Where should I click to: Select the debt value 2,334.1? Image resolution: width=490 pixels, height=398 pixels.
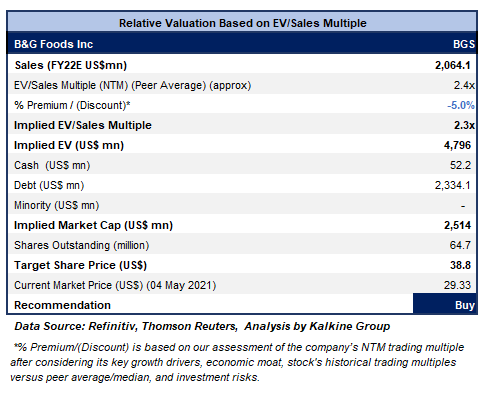point(453,185)
